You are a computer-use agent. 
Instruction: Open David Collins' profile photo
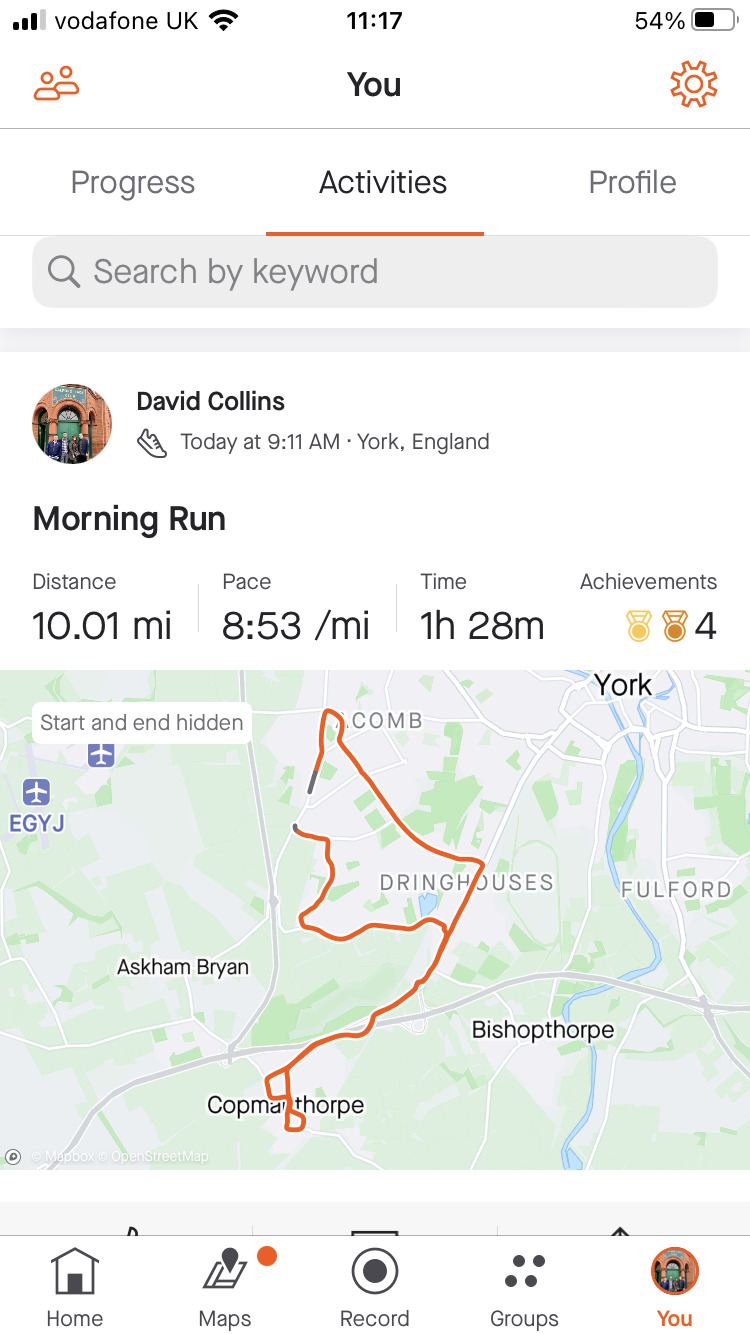point(71,423)
